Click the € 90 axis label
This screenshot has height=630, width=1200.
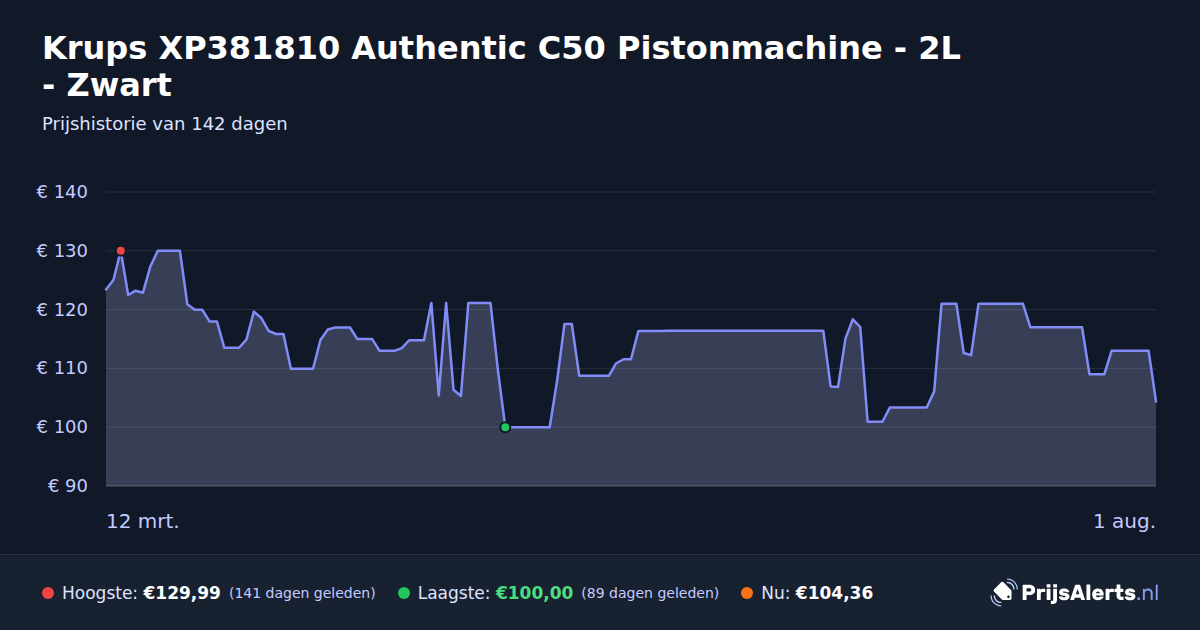point(68,486)
